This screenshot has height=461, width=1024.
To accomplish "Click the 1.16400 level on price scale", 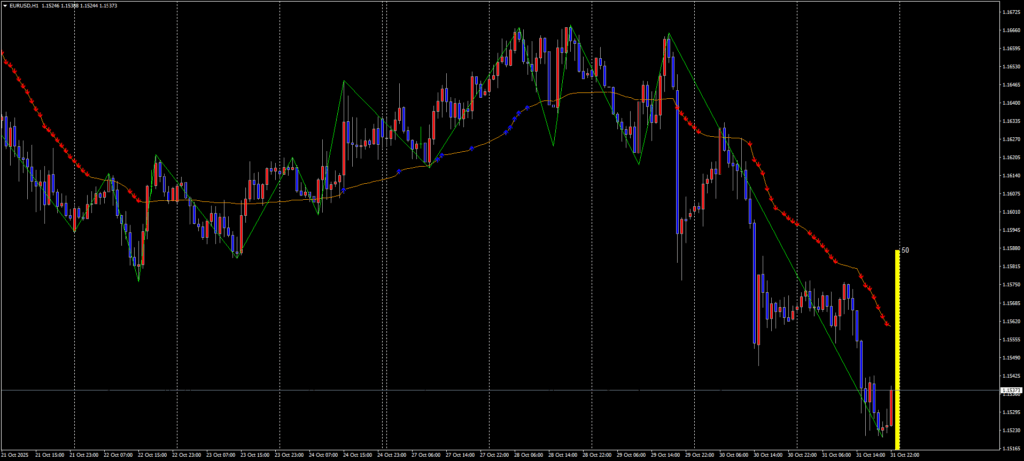I will pyautogui.click(x=1009, y=103).
